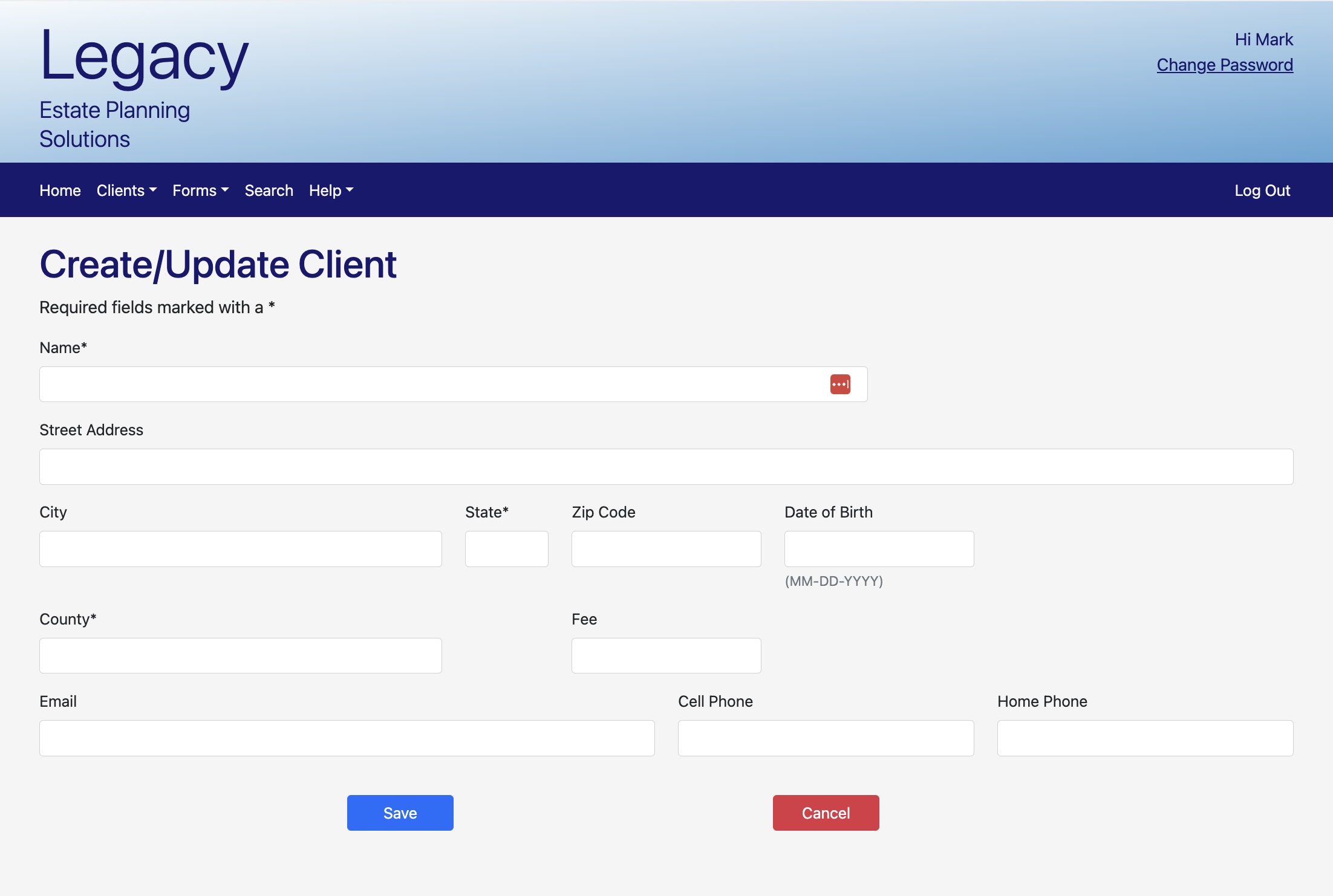This screenshot has height=896, width=1333.
Task: Click into the Street Address field
Action: [x=665, y=467]
